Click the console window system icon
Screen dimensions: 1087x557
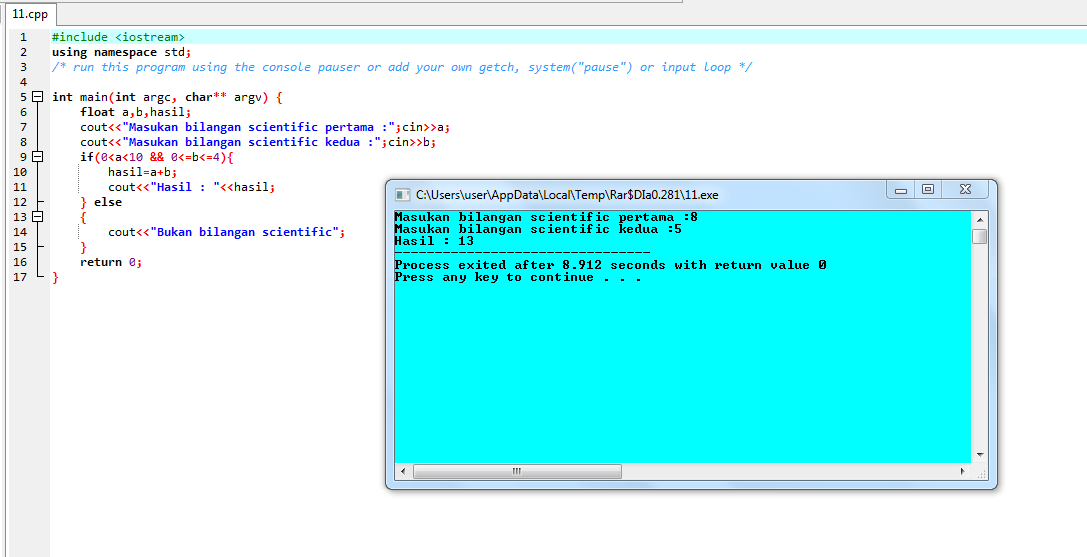(401, 195)
